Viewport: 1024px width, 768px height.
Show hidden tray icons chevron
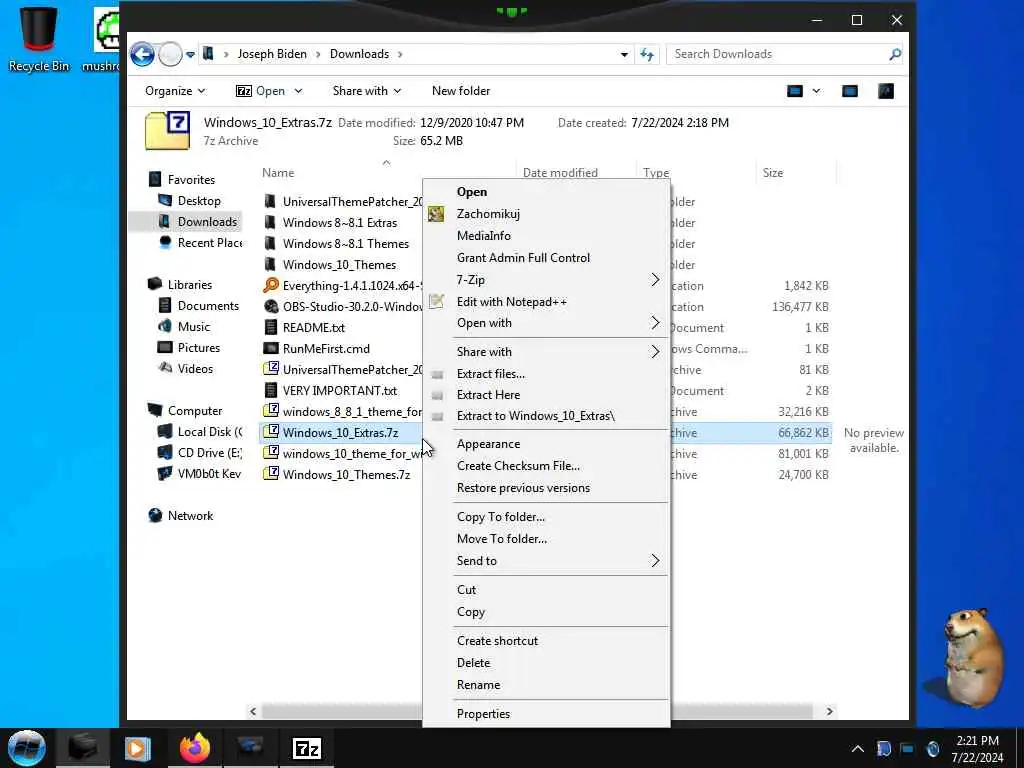[x=857, y=749]
